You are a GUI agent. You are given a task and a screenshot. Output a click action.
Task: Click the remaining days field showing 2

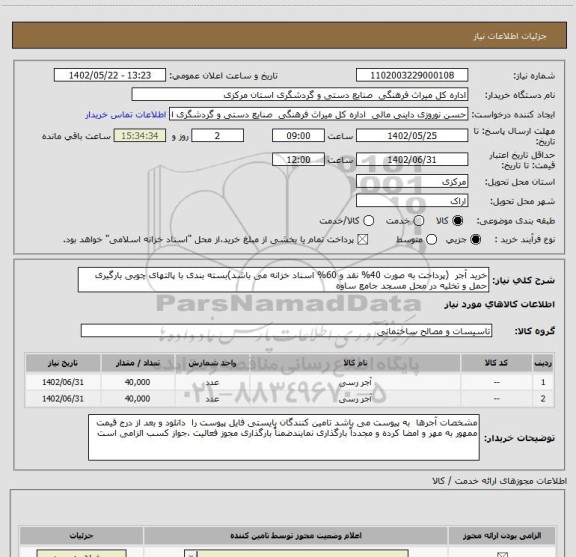coord(217,136)
